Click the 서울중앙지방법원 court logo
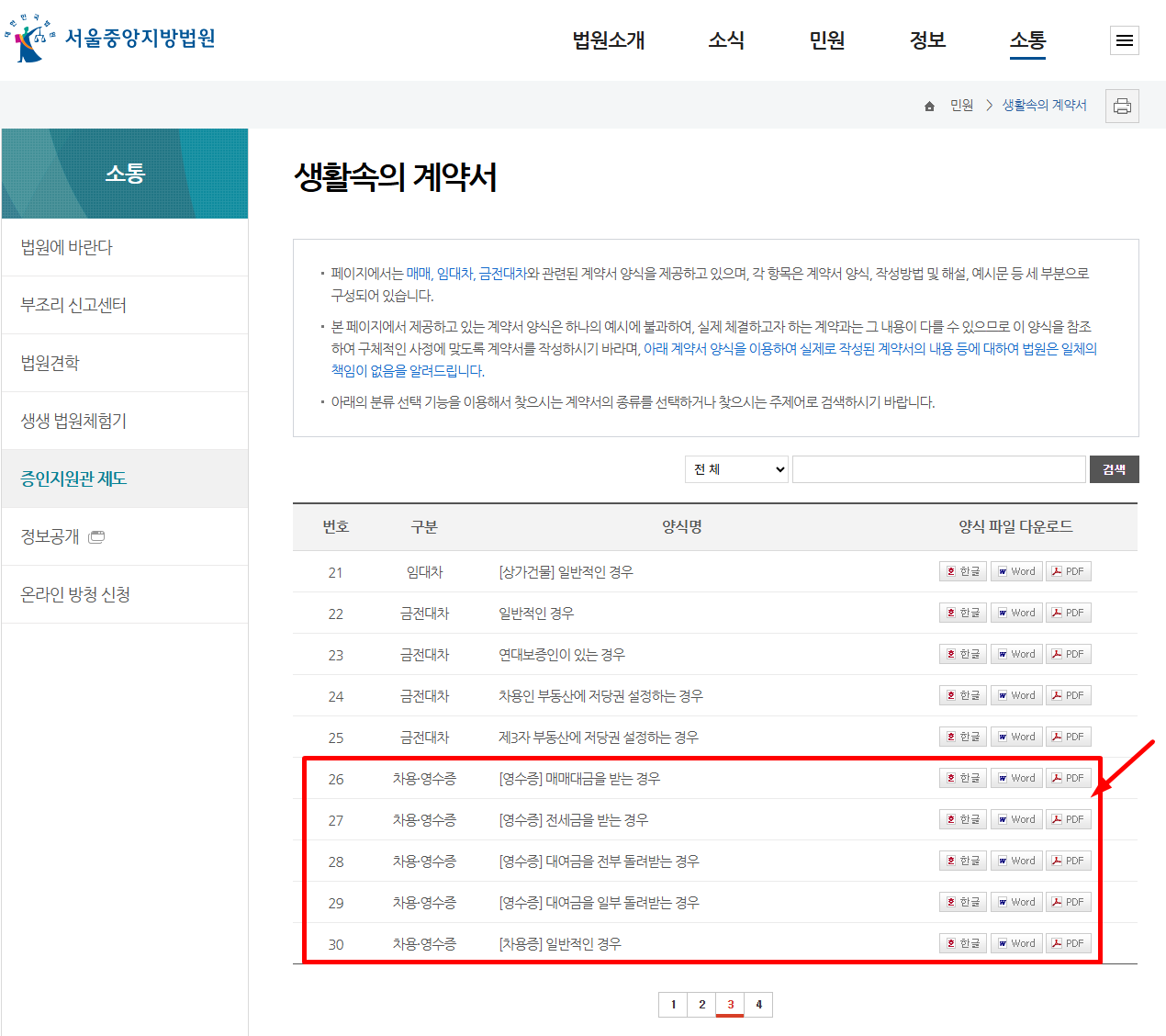This screenshot has width=1166, height=1036. [110, 40]
